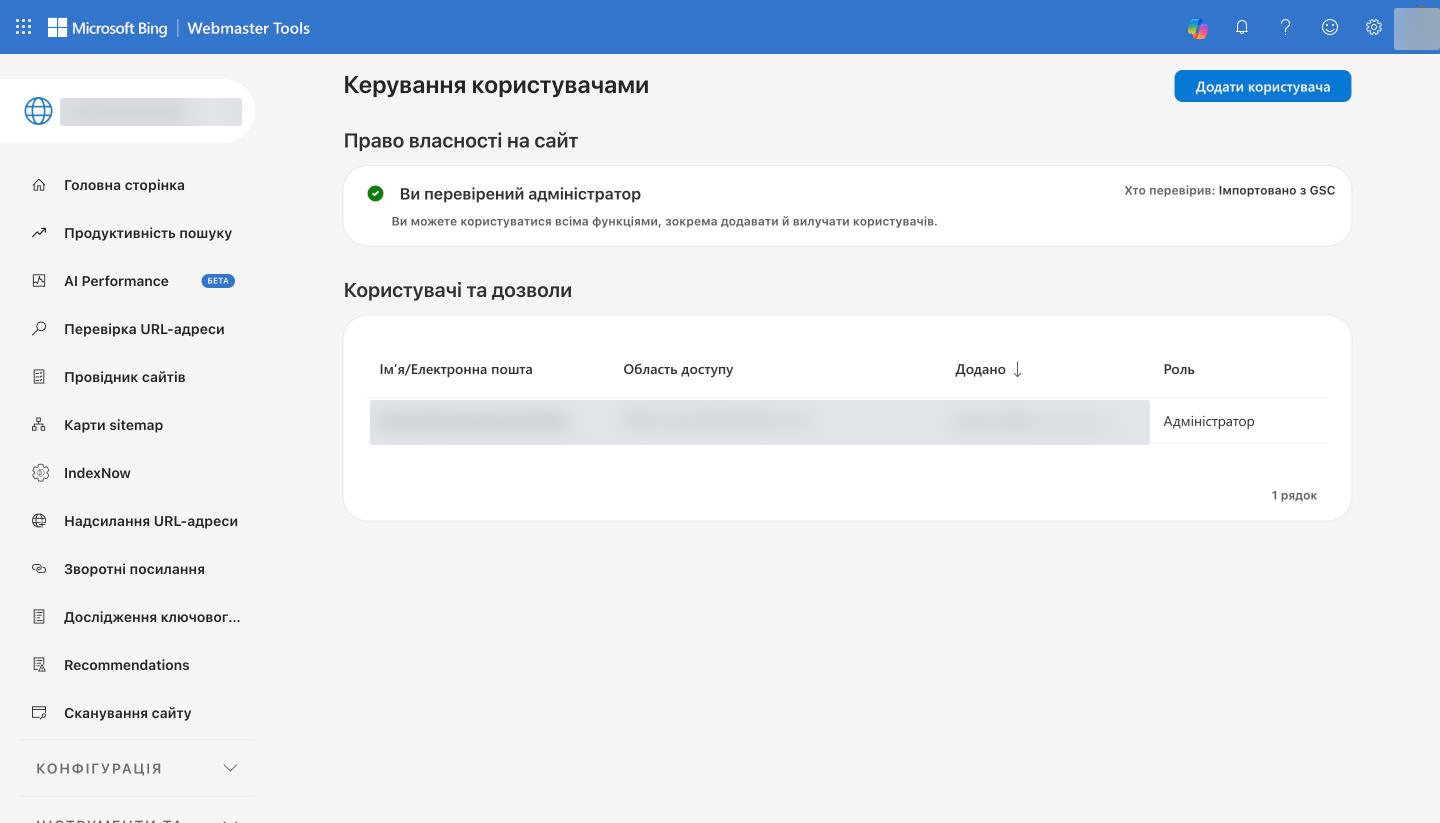This screenshot has width=1440, height=823.
Task: Open the settings gear in header
Action: point(1374,28)
